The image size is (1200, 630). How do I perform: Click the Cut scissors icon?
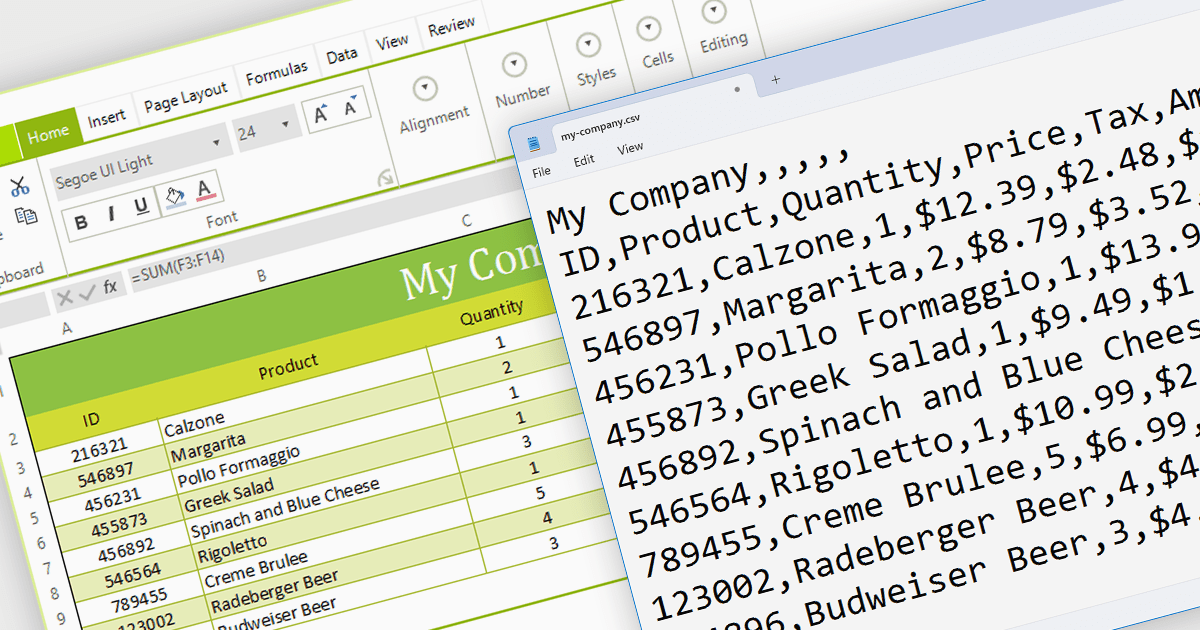(x=19, y=186)
